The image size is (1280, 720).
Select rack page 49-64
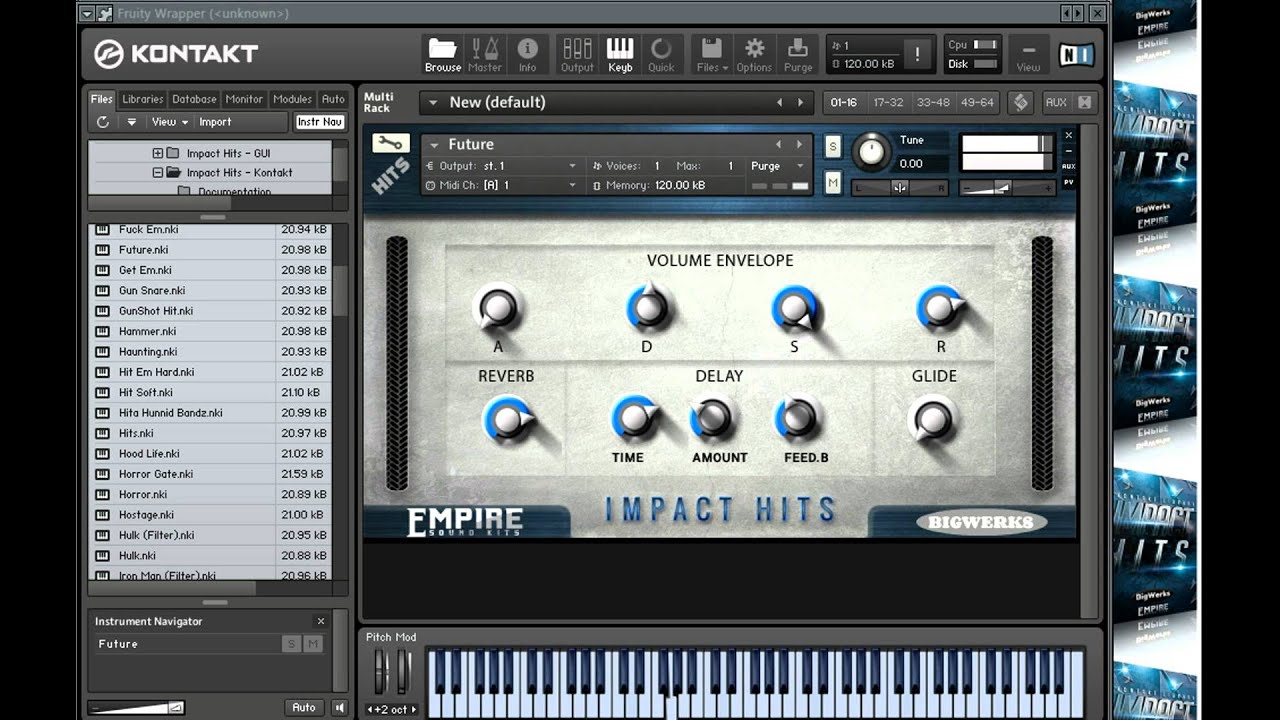coord(977,102)
